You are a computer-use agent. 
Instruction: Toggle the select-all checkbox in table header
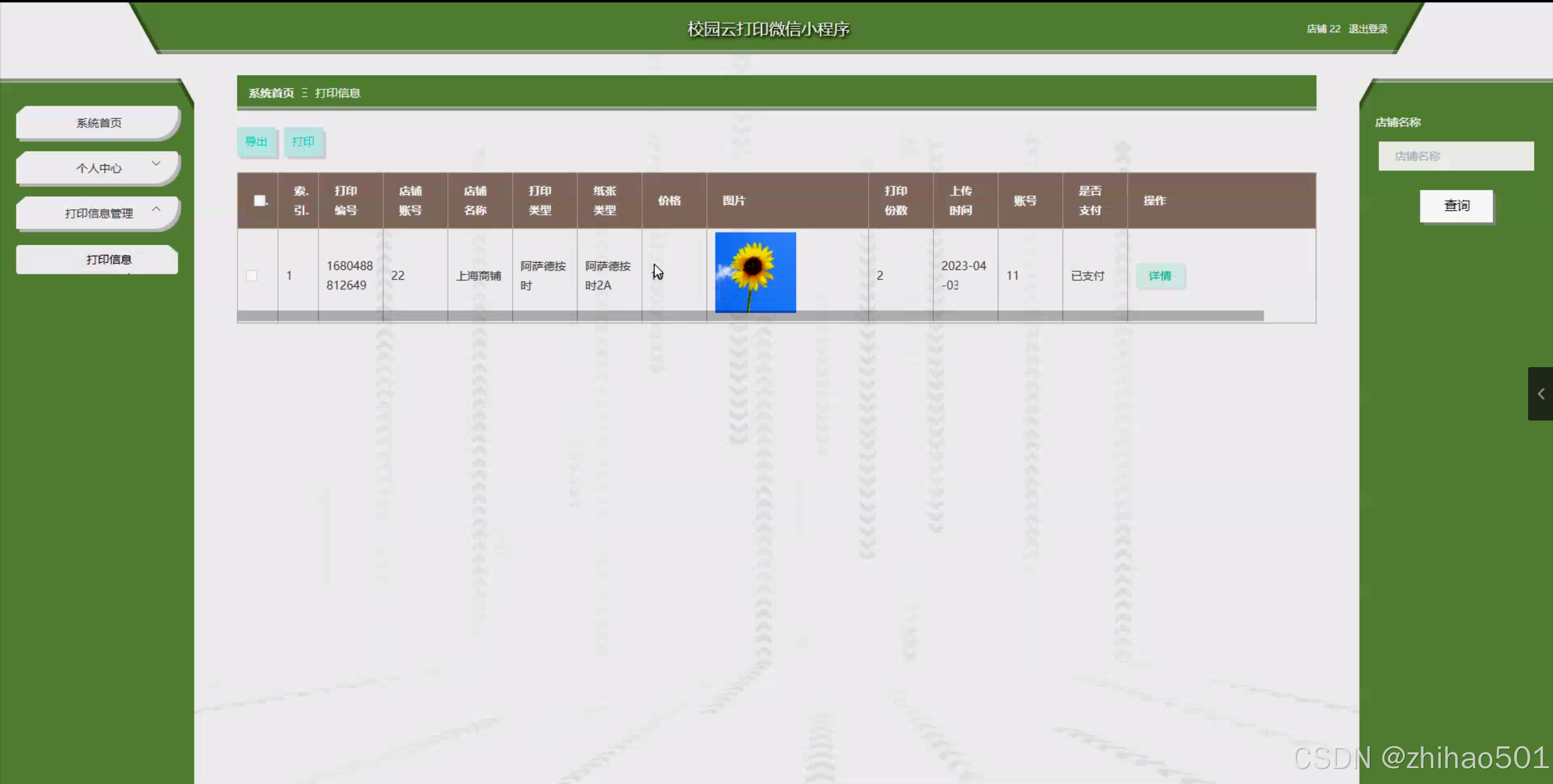(260, 201)
